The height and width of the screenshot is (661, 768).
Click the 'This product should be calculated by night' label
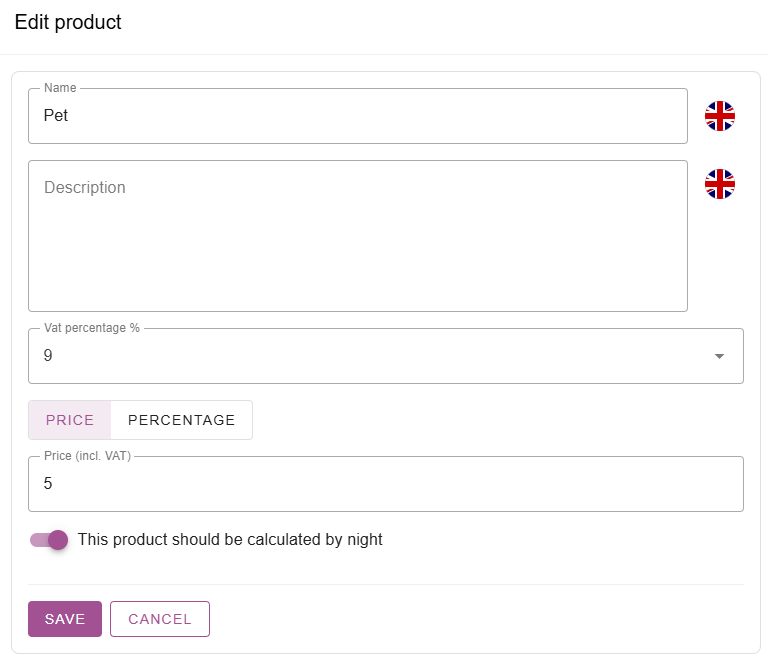[x=230, y=540]
